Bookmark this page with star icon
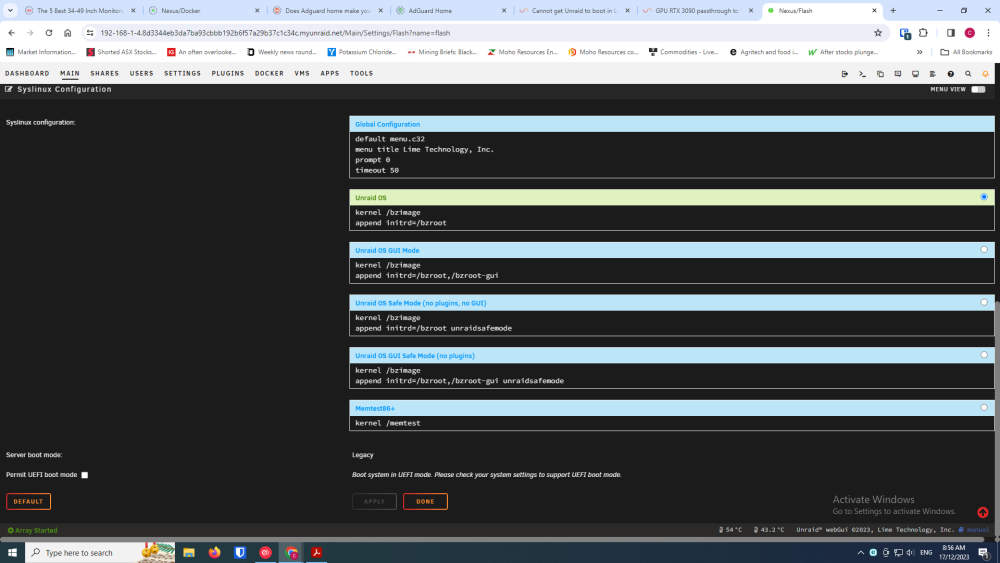 point(878,33)
